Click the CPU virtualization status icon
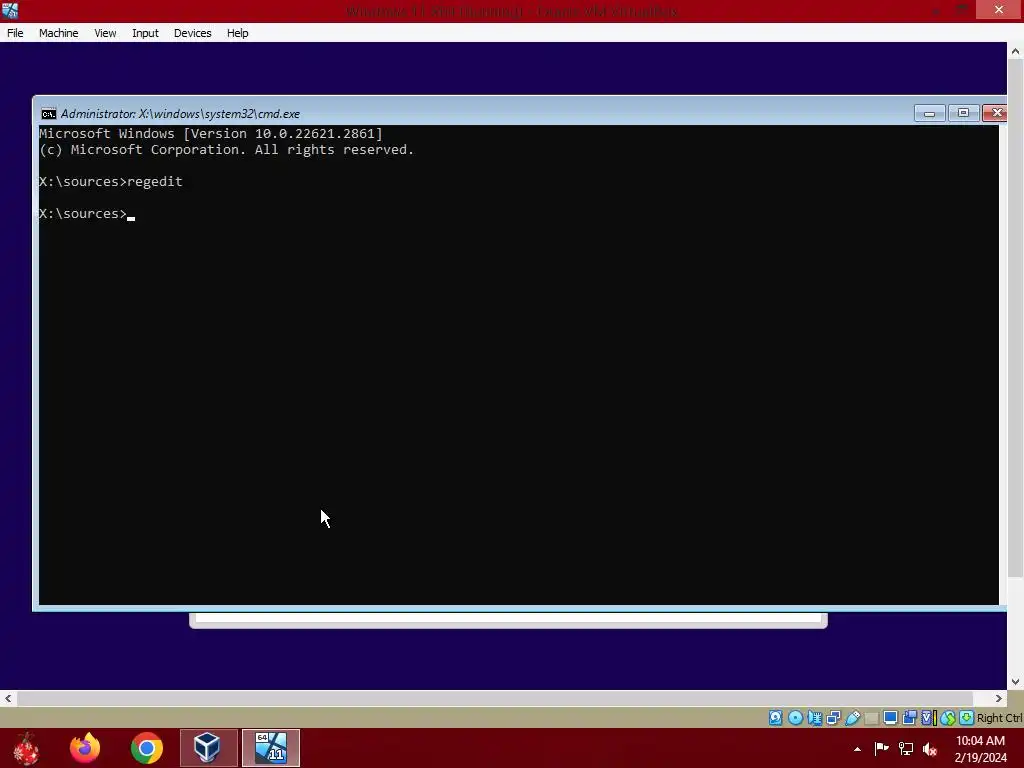 point(928,718)
